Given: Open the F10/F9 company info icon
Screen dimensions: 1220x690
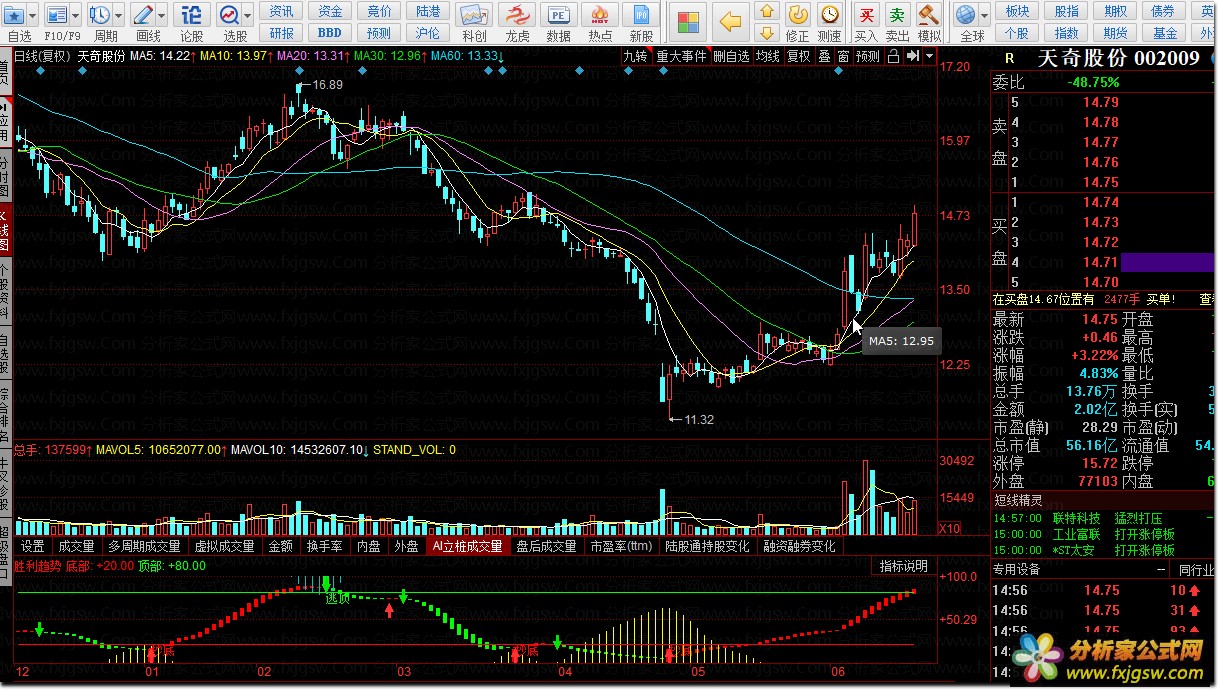Looking at the screenshot, I should tap(57, 15).
